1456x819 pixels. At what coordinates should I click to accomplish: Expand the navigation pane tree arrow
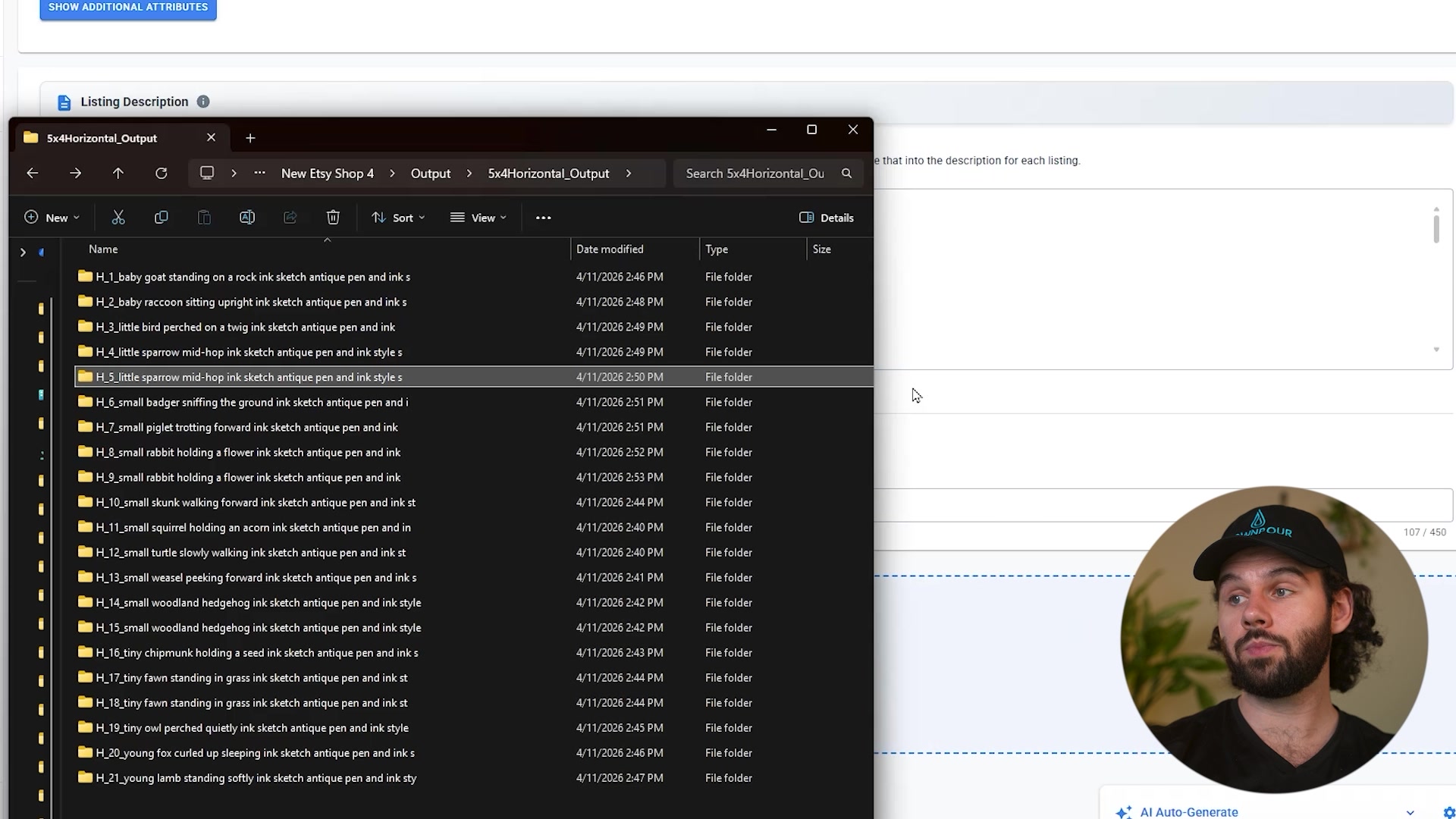[23, 253]
